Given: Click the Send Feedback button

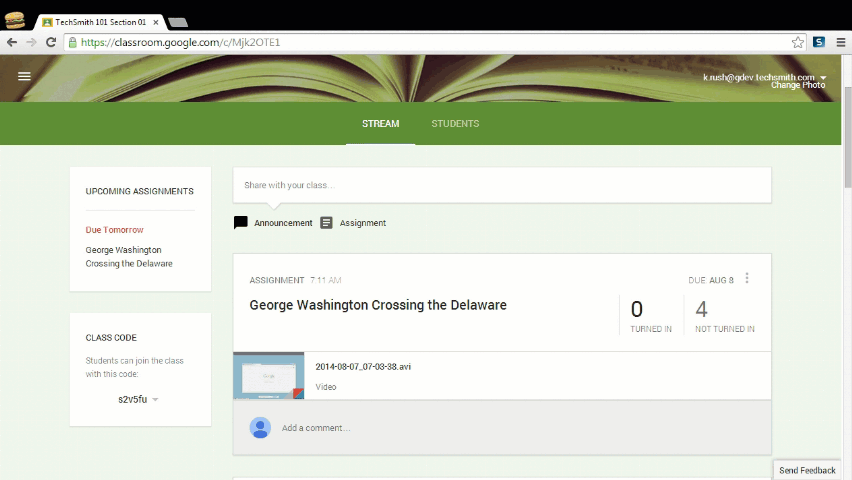Looking at the screenshot, I should pos(806,470).
